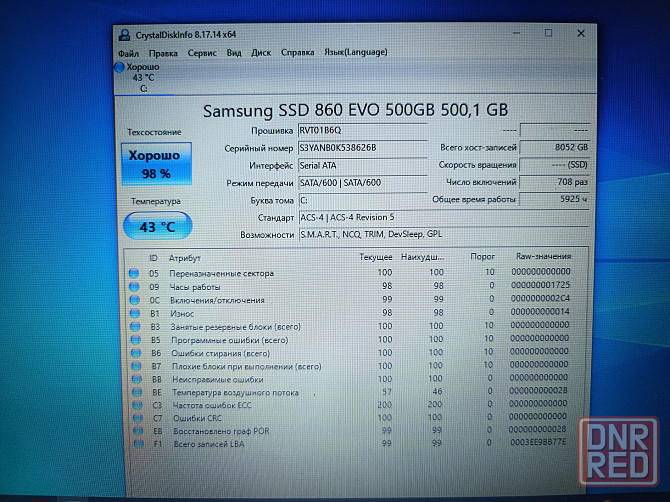Select the Всего записей LBA row
Image resolution: width=670 pixels, height=502 pixels.
[350, 443]
